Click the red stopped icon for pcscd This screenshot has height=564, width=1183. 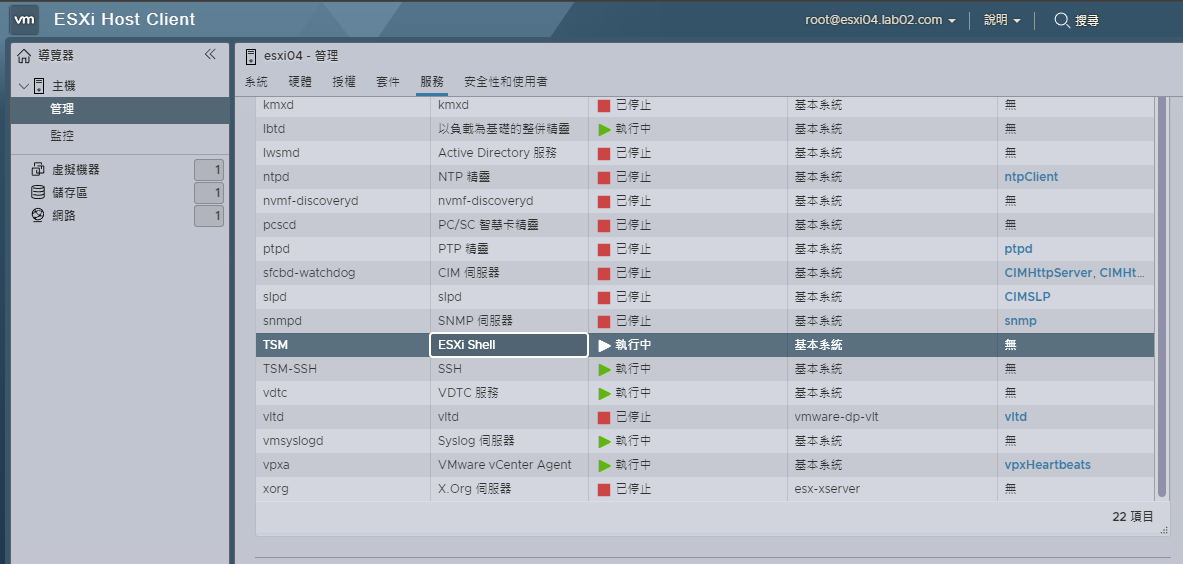(x=604, y=225)
